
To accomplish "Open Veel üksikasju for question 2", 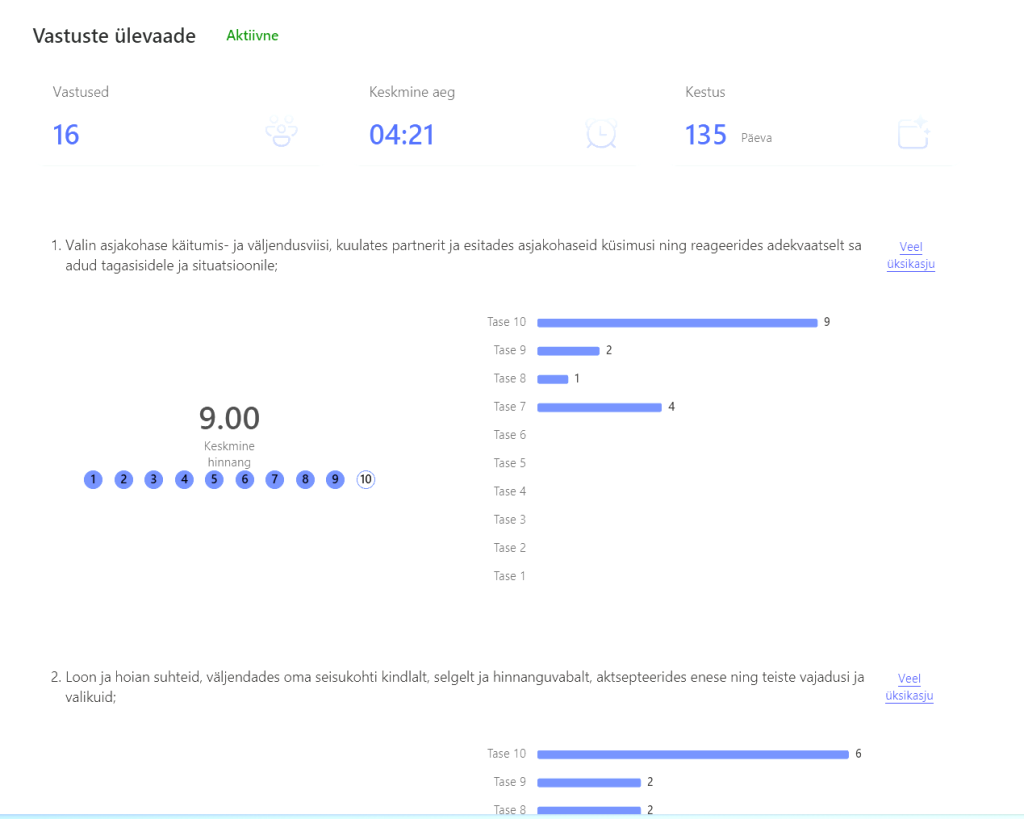I will (x=909, y=687).
